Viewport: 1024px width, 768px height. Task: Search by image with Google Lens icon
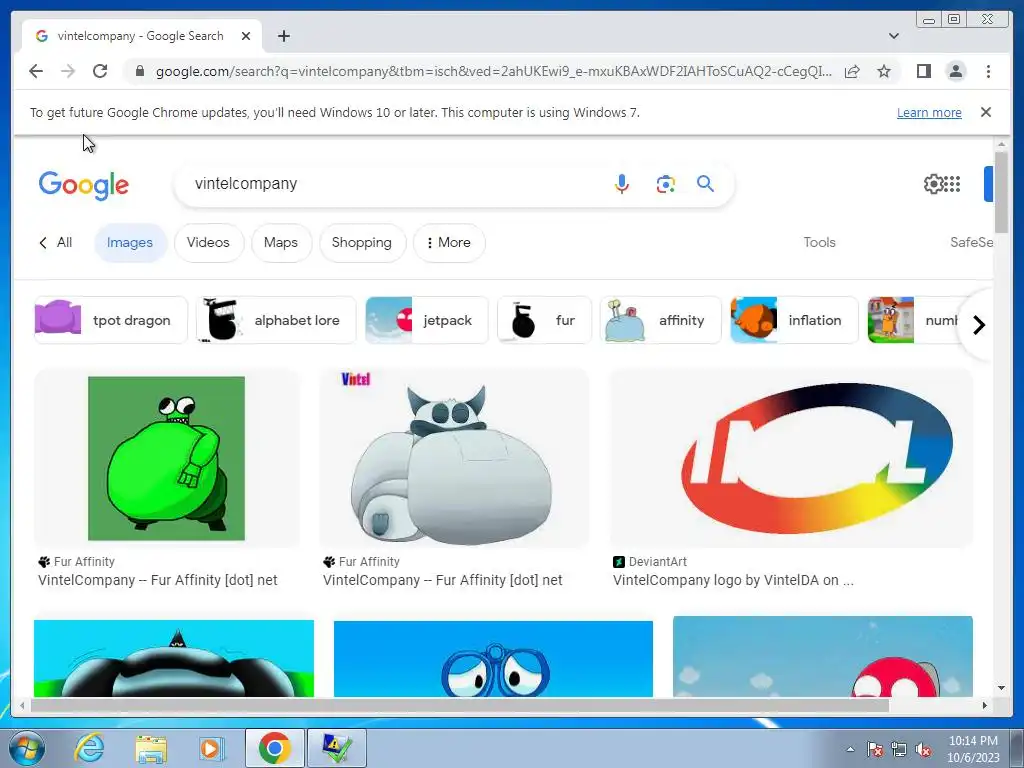point(665,184)
